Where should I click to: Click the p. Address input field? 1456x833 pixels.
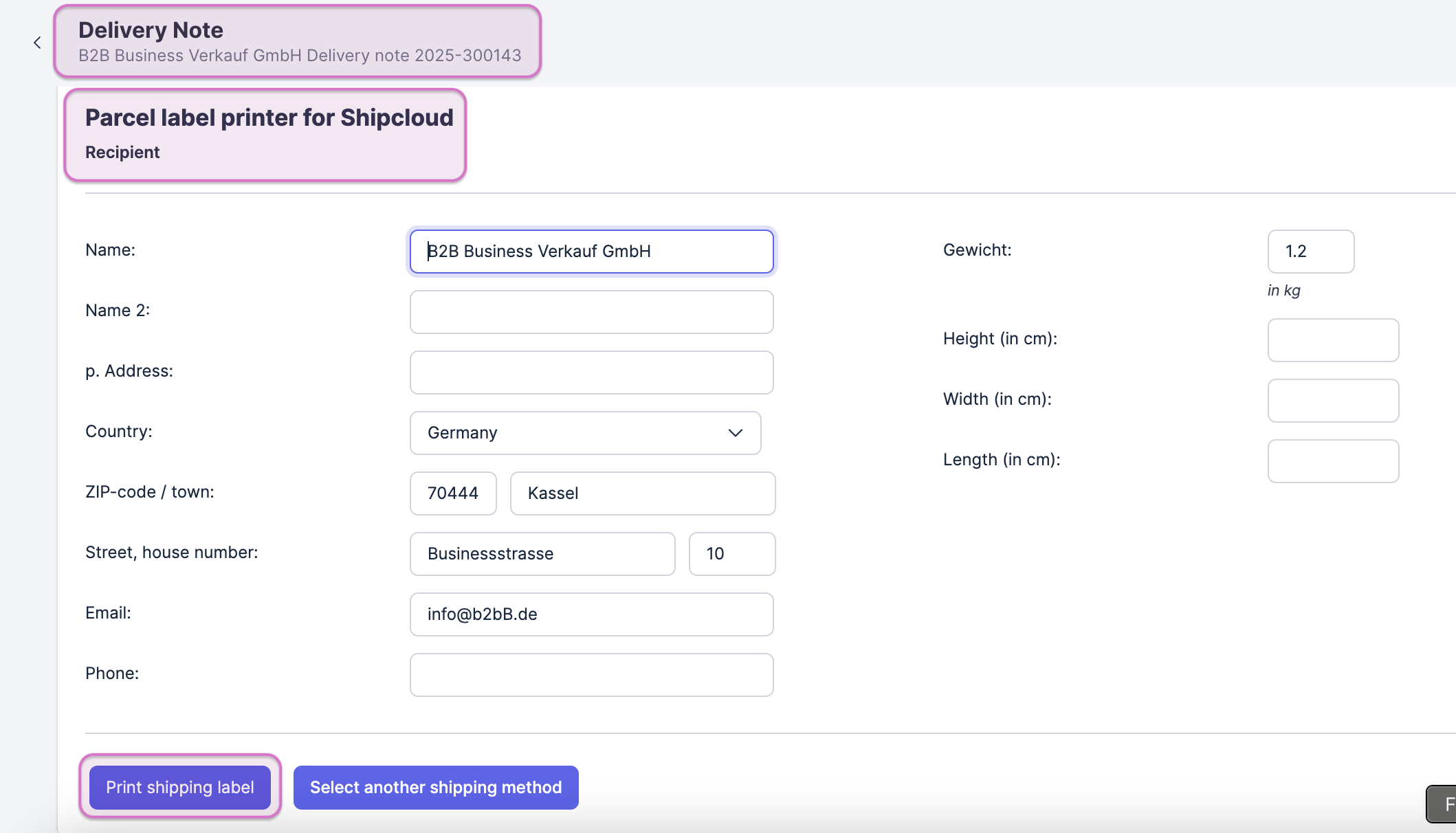[591, 373]
